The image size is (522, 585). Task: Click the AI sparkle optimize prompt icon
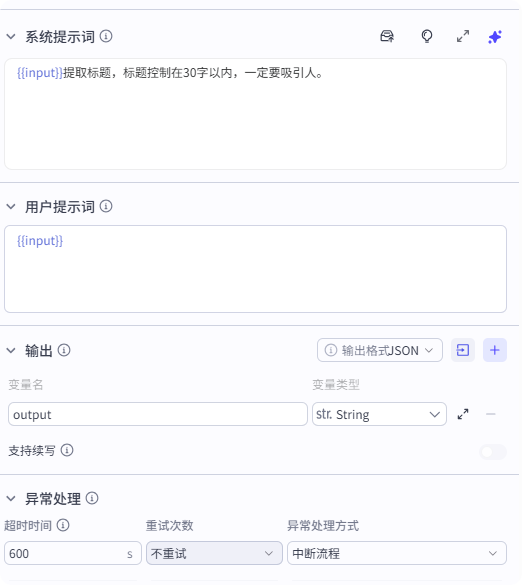(495, 37)
